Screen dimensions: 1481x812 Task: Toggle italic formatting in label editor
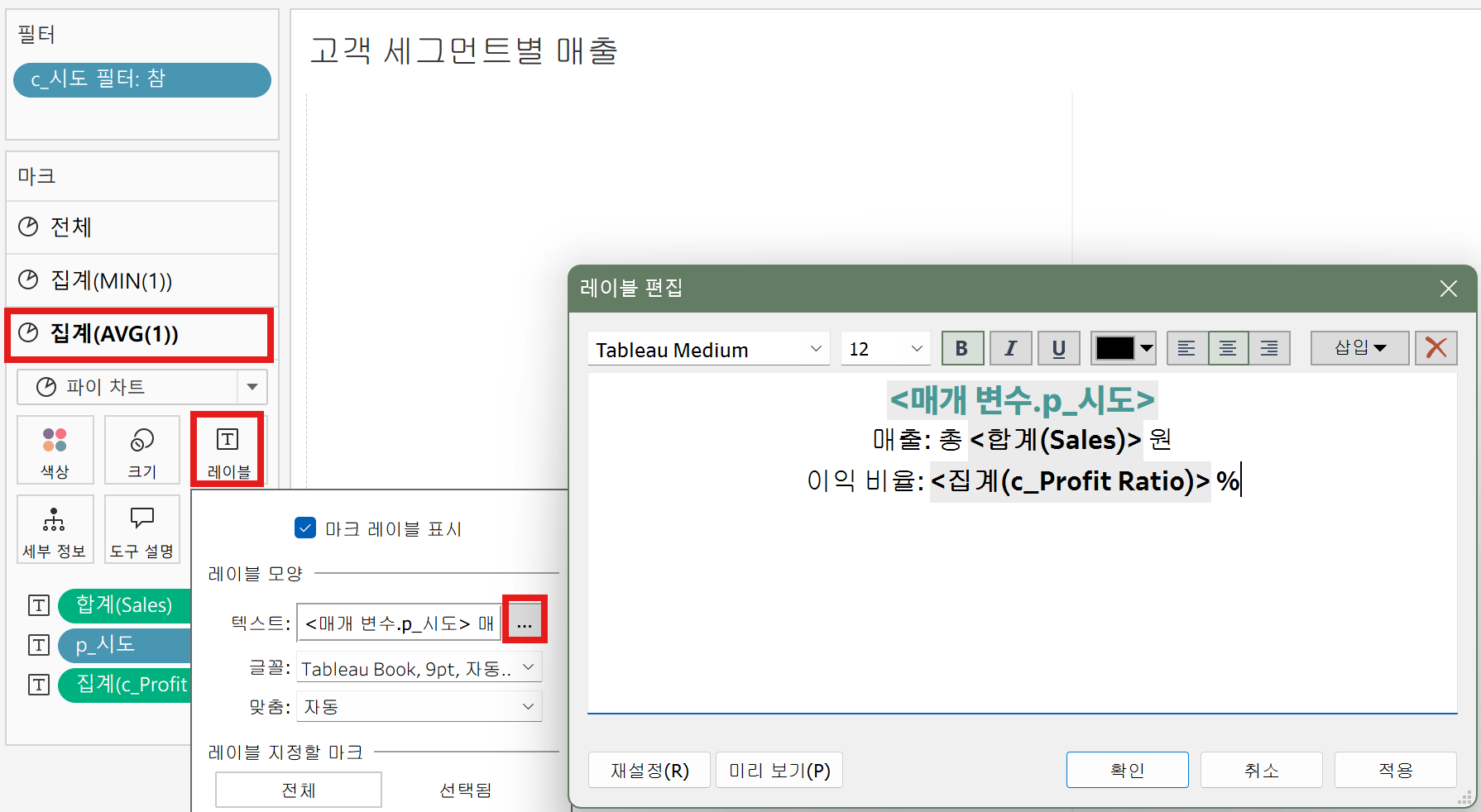[1010, 348]
